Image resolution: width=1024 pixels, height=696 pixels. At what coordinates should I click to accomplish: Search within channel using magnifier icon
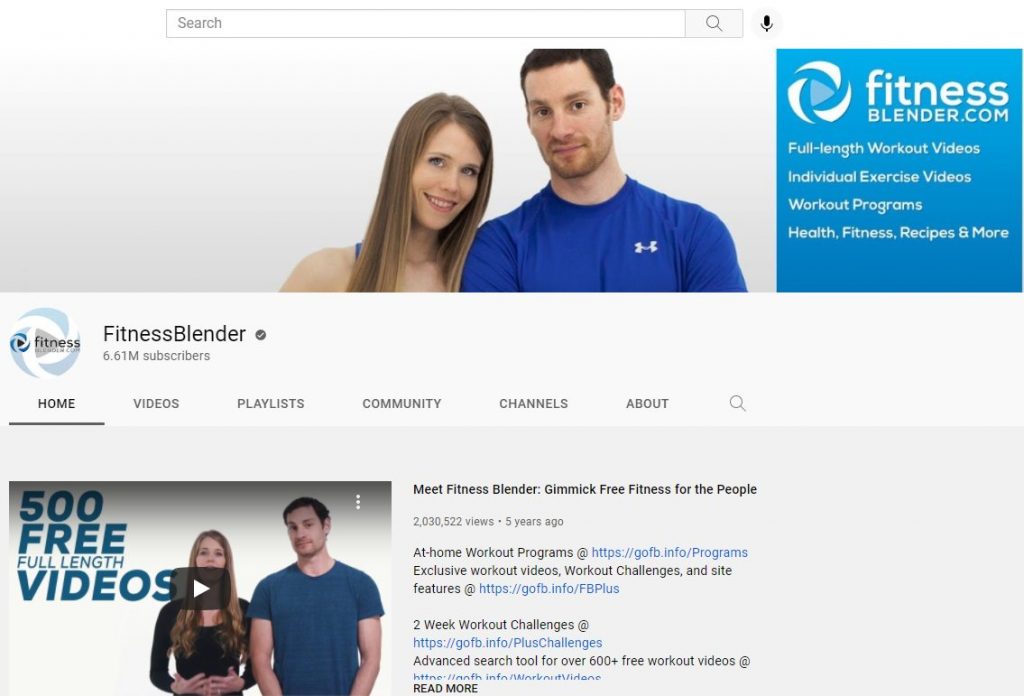737,403
